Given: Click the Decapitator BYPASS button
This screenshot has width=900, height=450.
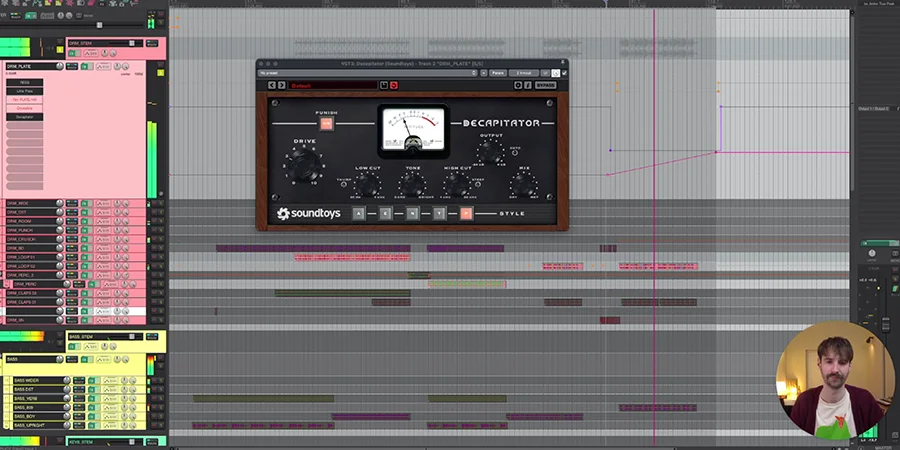Looking at the screenshot, I should click(x=545, y=85).
